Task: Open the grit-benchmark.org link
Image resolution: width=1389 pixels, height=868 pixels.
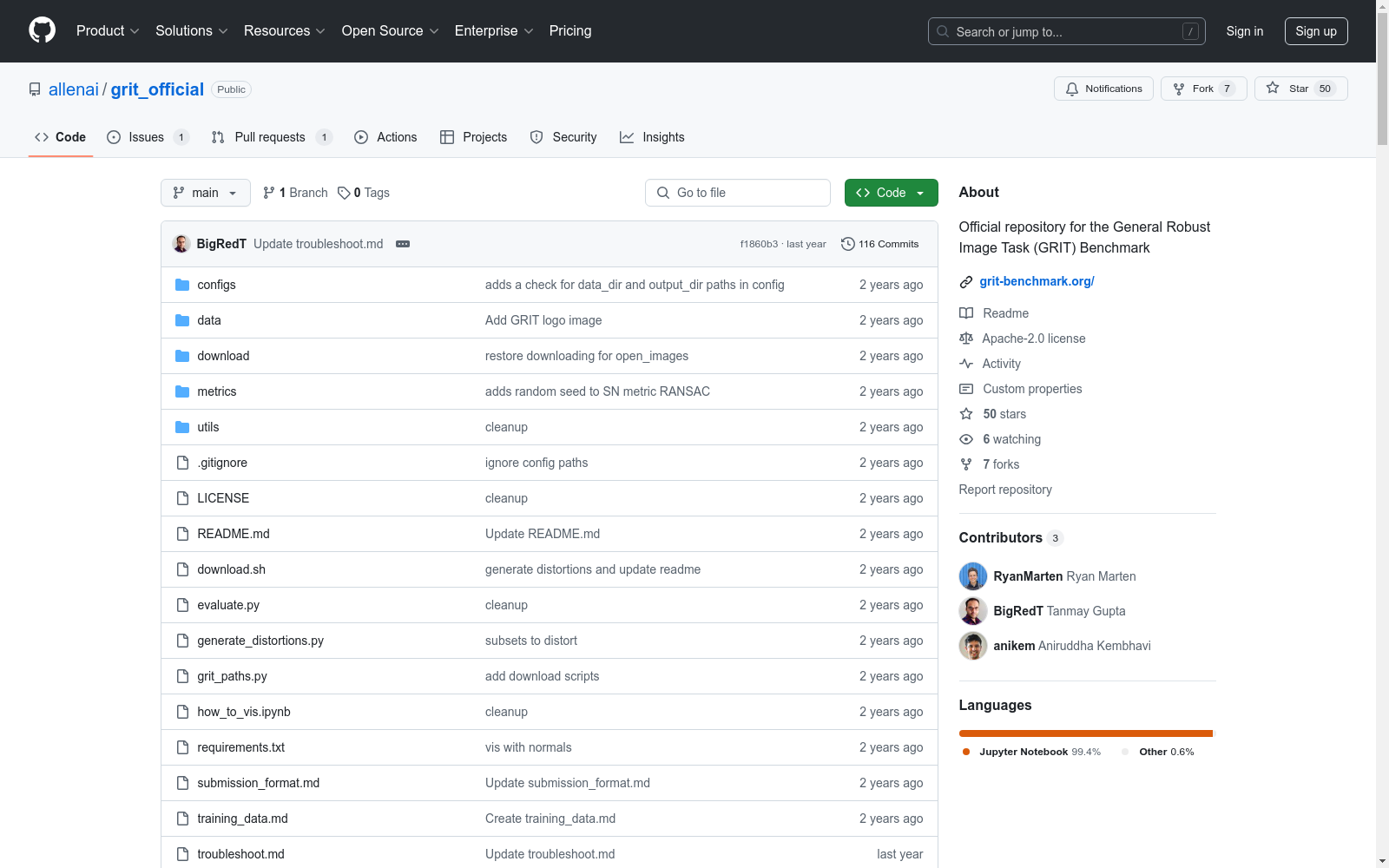Action: coord(1037,281)
